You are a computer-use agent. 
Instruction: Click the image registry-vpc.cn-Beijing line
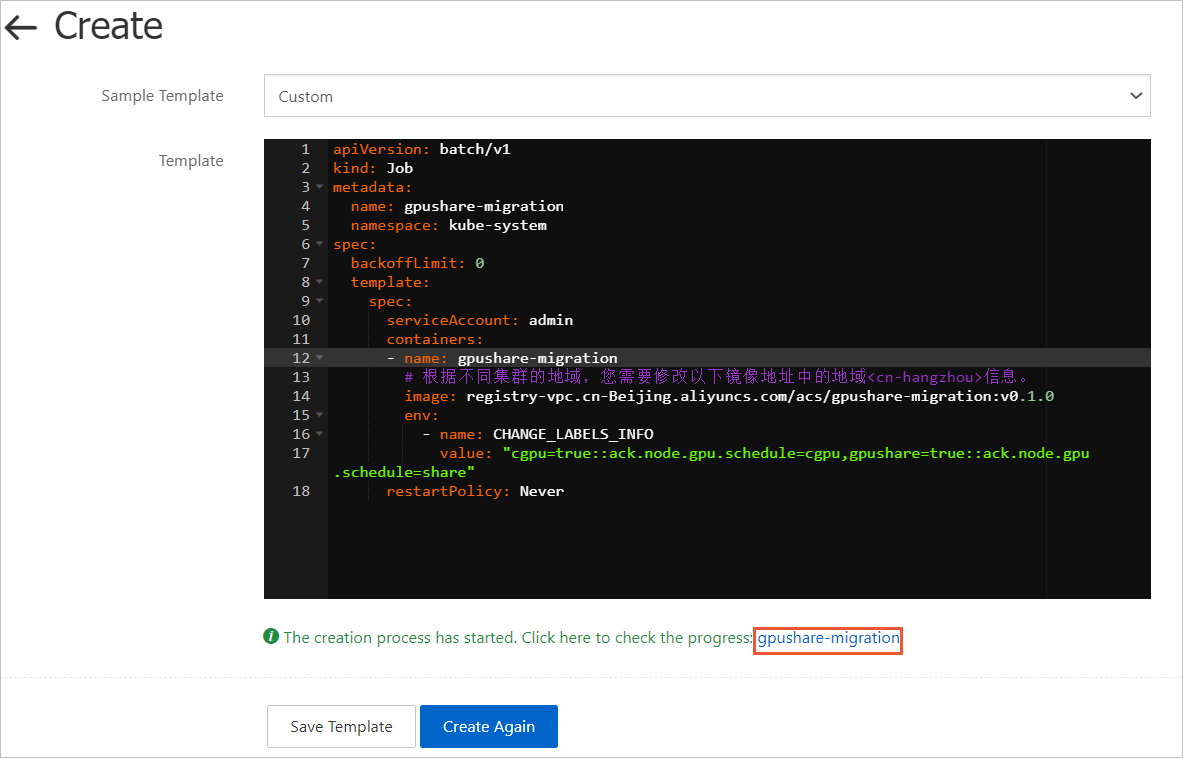[x=729, y=397]
